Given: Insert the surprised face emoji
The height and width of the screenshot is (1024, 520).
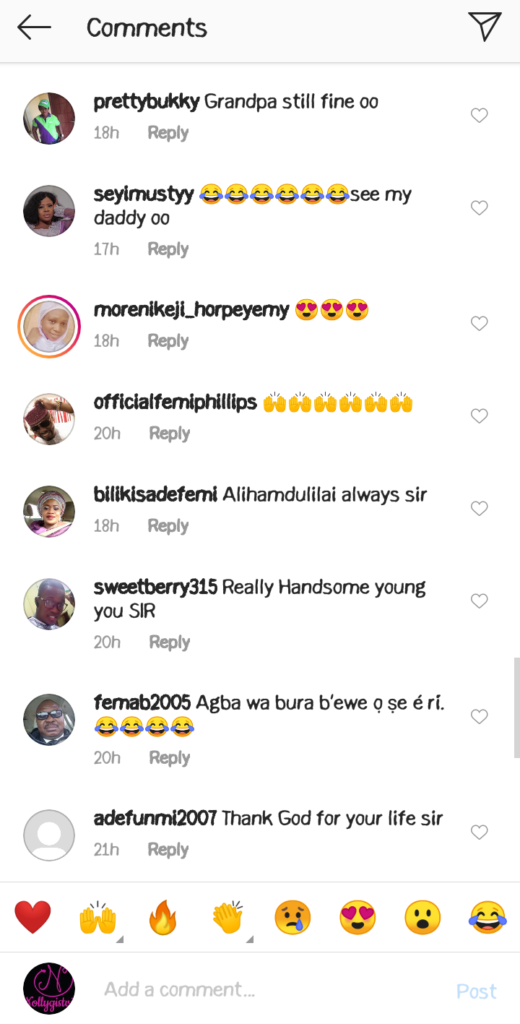Looking at the screenshot, I should tap(422, 917).
